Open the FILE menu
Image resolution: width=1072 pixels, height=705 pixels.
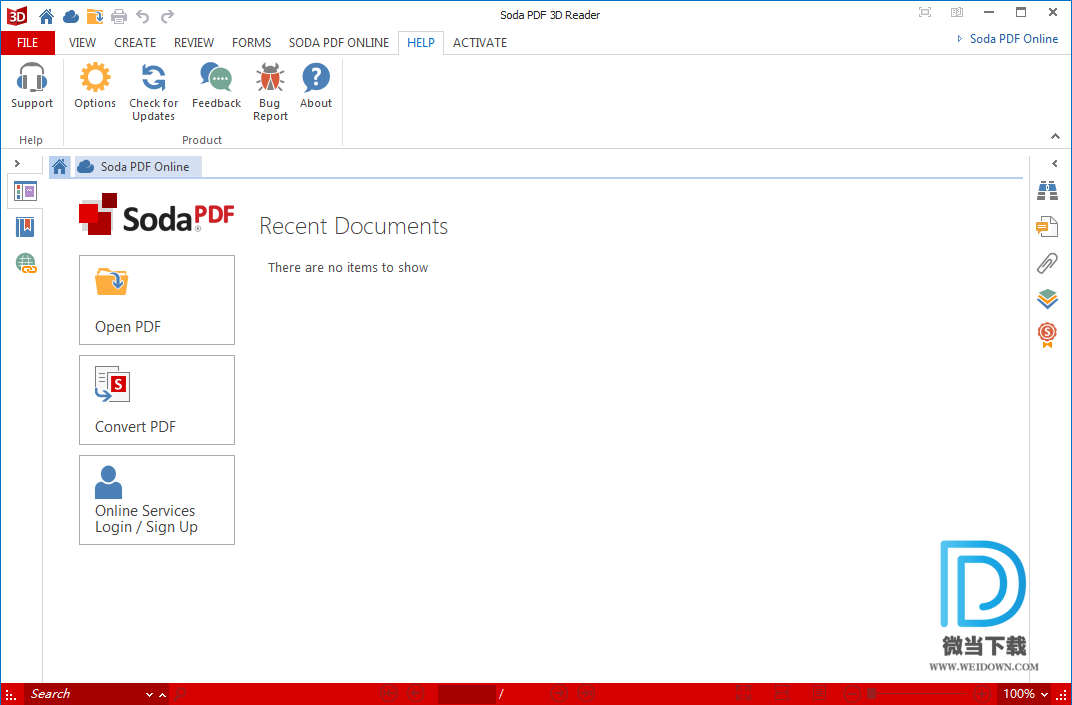(27, 42)
